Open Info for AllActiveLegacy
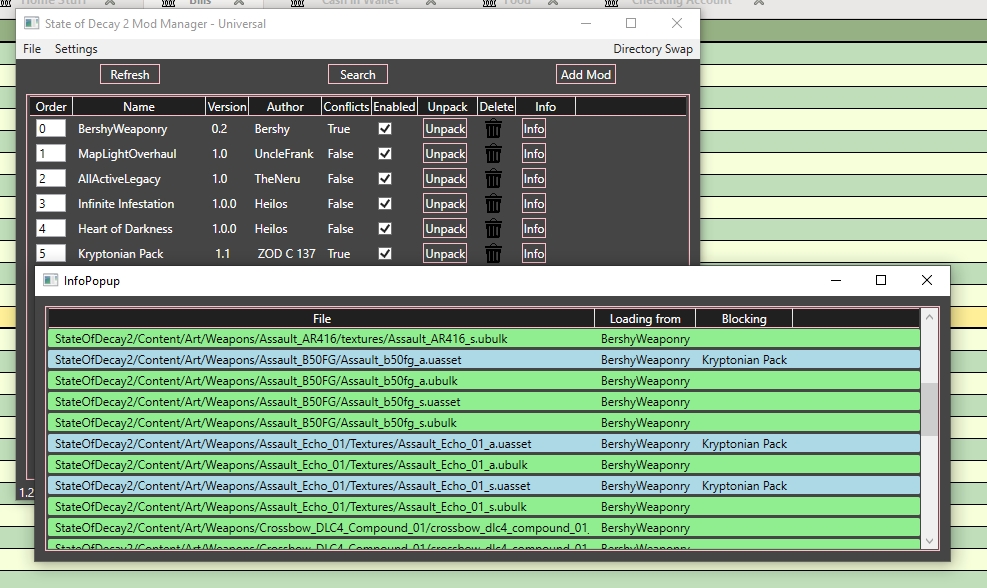 534,179
